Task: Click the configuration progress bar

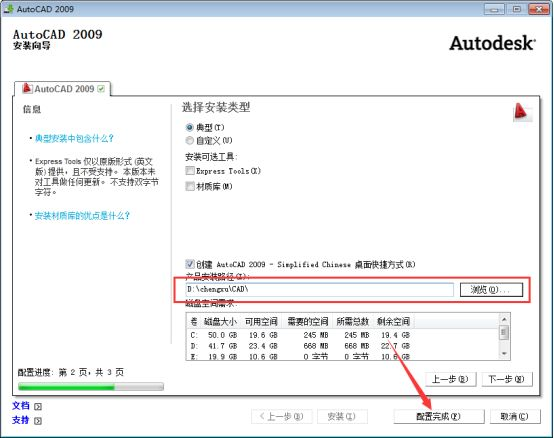Action: [91, 387]
